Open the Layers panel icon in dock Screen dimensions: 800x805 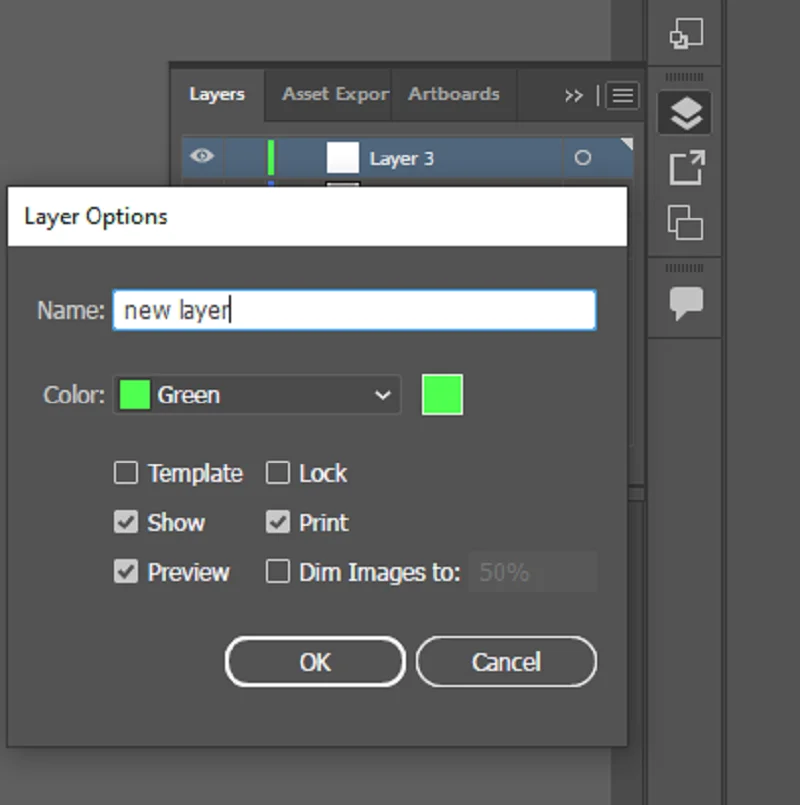click(685, 113)
